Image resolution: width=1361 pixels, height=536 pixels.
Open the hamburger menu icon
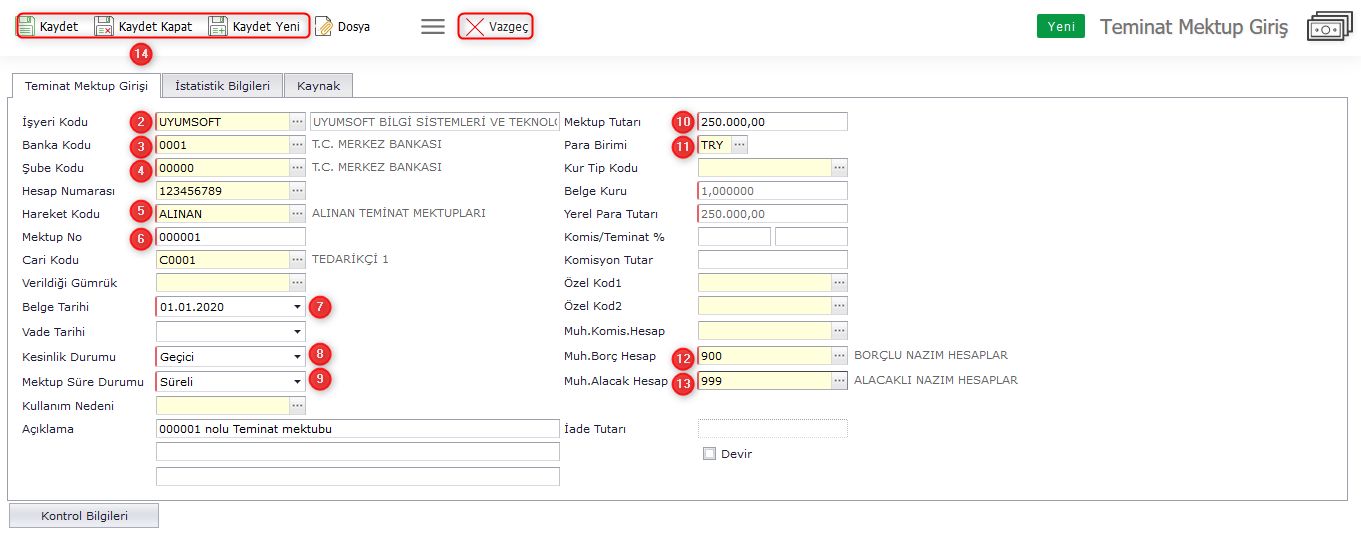pos(433,27)
